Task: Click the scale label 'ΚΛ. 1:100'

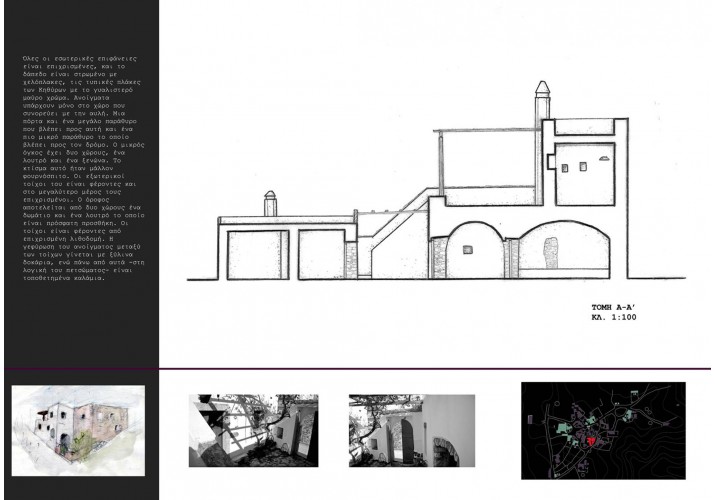Action: click(614, 318)
